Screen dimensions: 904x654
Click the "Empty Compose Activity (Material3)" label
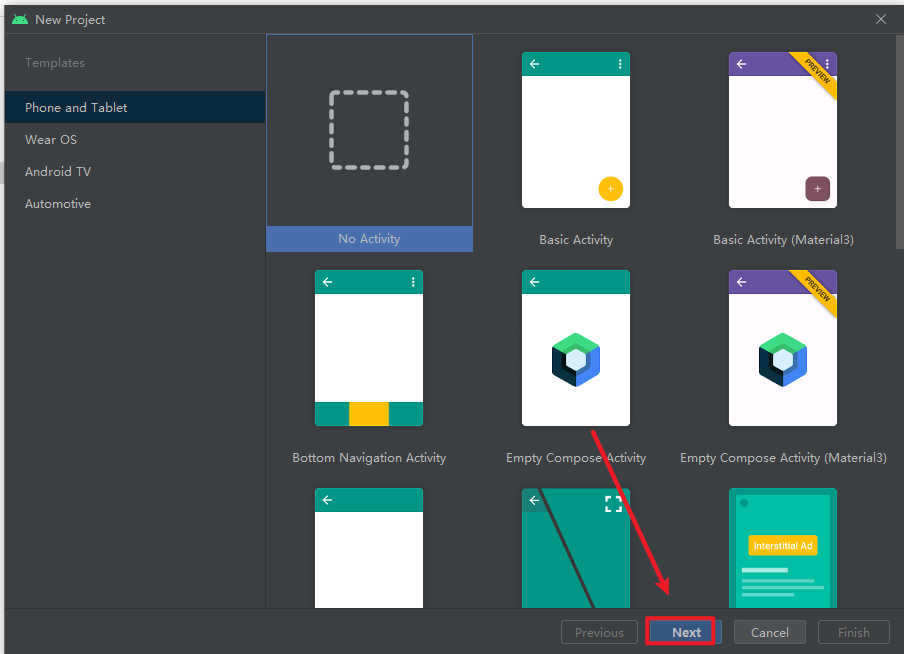click(783, 458)
